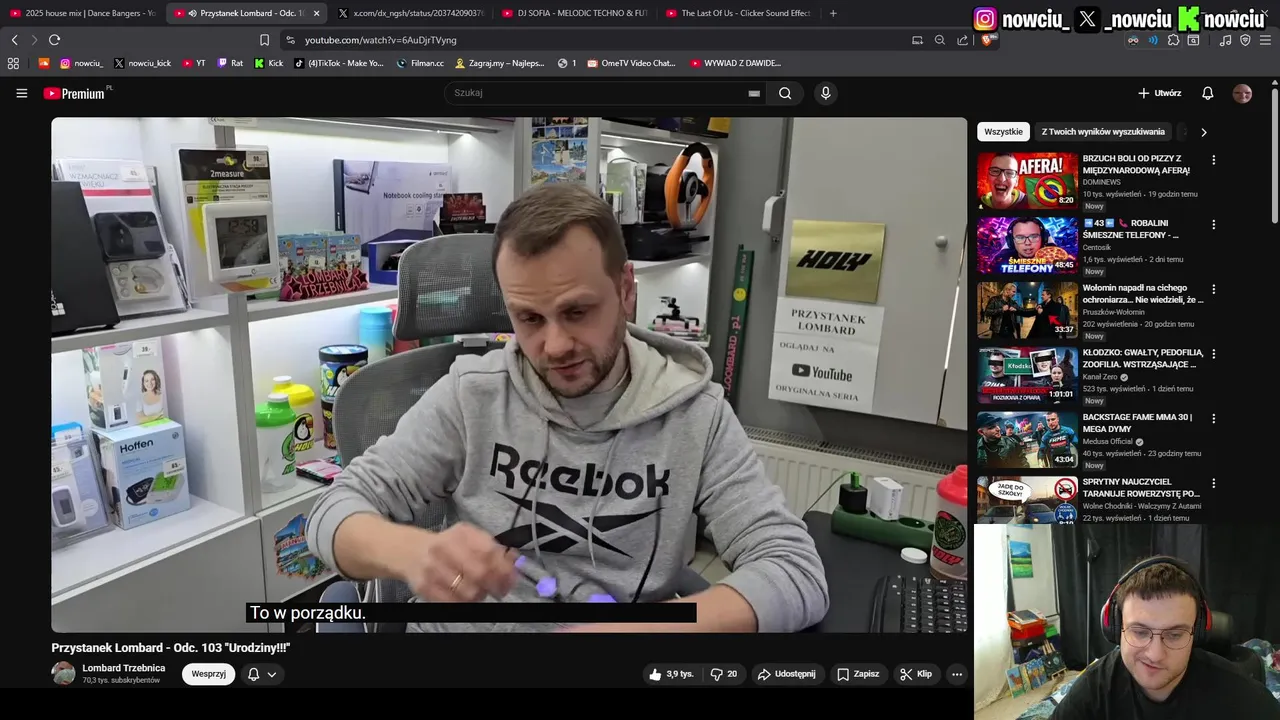This screenshot has height=720, width=1280.
Task: Open Lombard Trzebnica channel avatar
Action: (x=63, y=674)
